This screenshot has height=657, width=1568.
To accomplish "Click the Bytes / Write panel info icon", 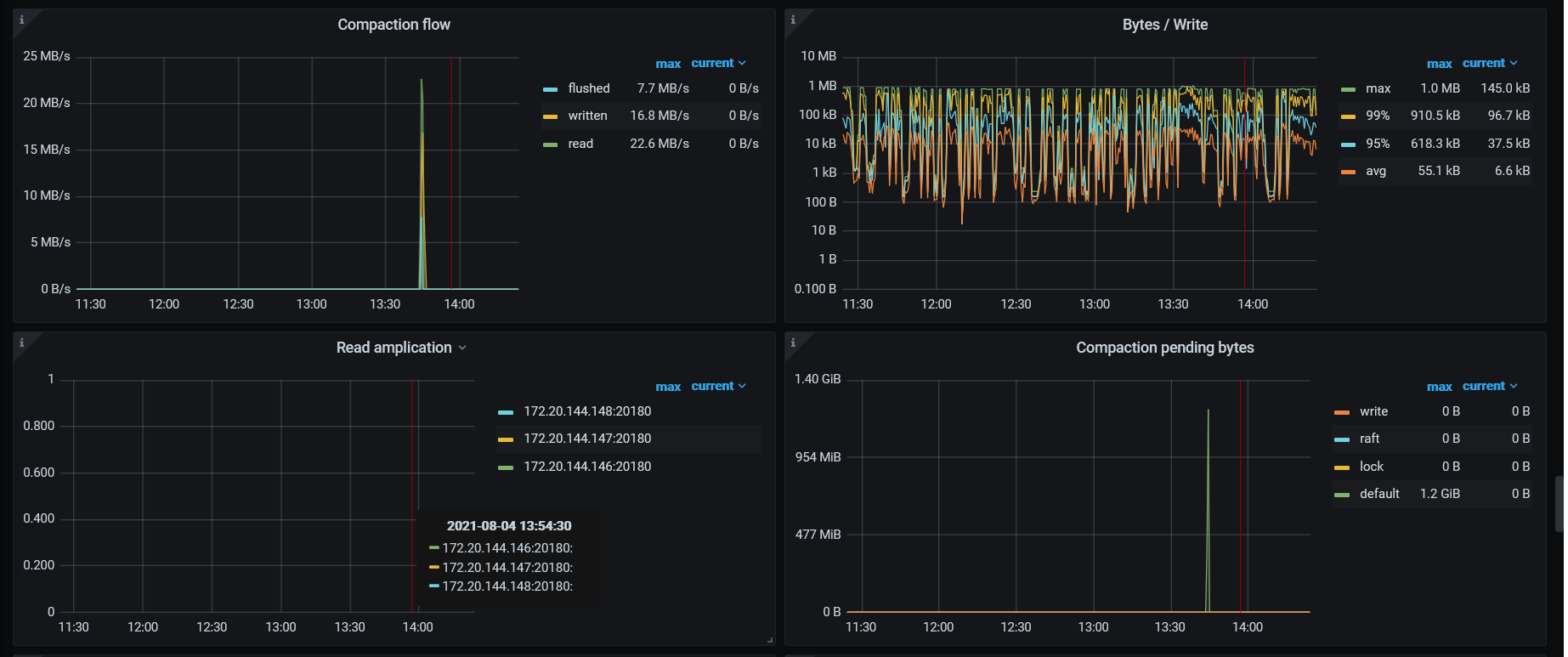I will point(793,20).
